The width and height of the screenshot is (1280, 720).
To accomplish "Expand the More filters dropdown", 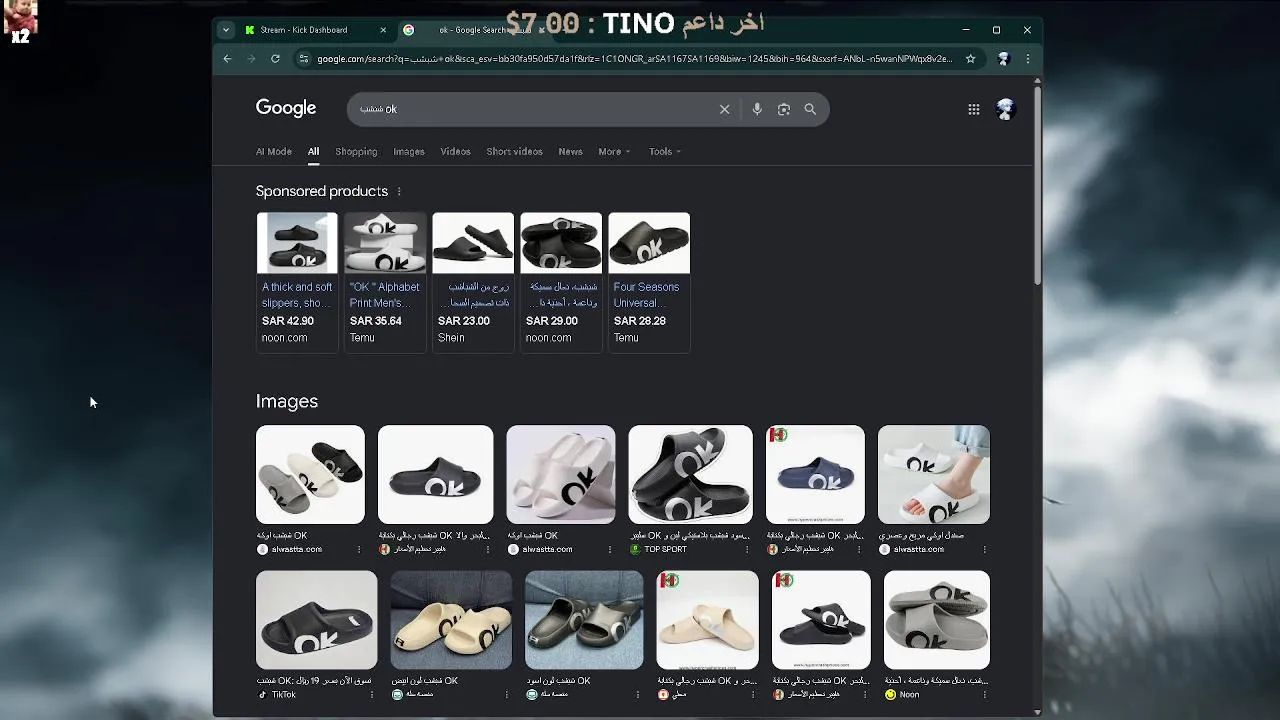I will [x=614, y=151].
